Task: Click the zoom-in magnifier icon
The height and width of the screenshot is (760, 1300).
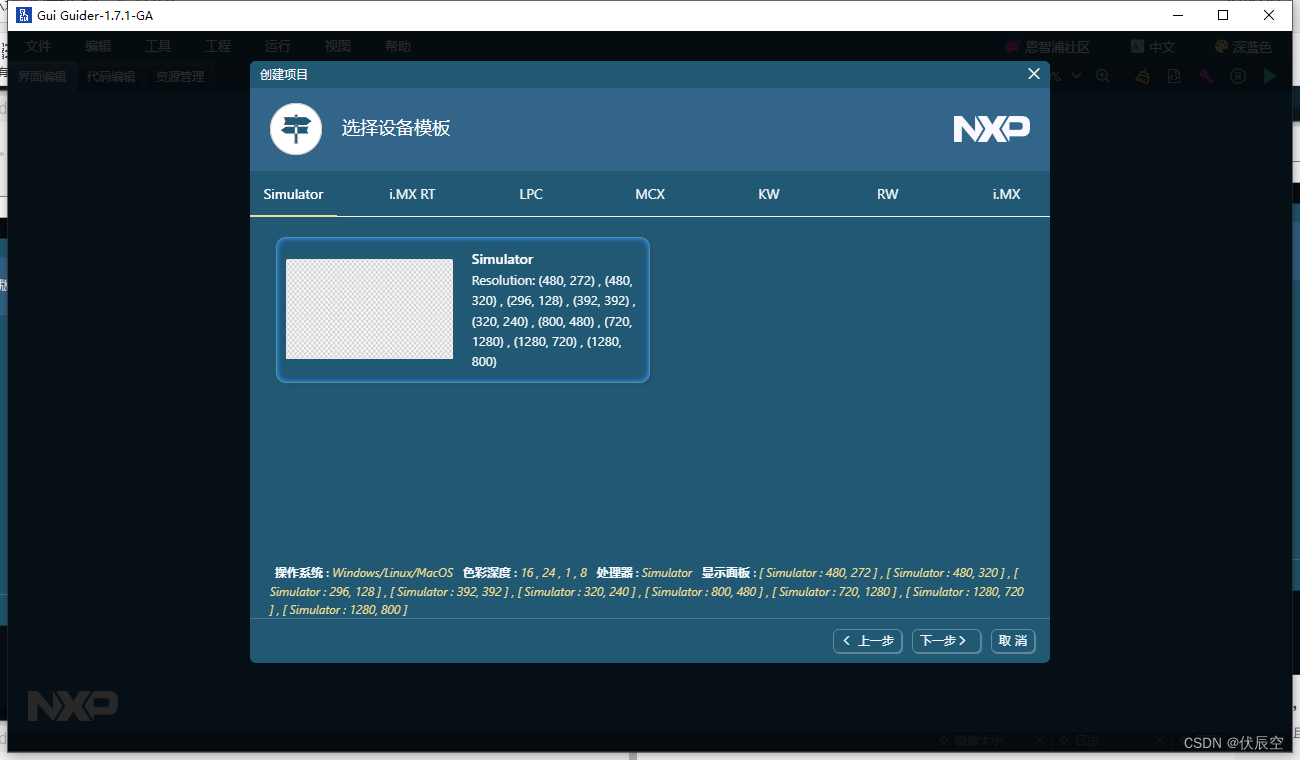Action: tap(1103, 76)
